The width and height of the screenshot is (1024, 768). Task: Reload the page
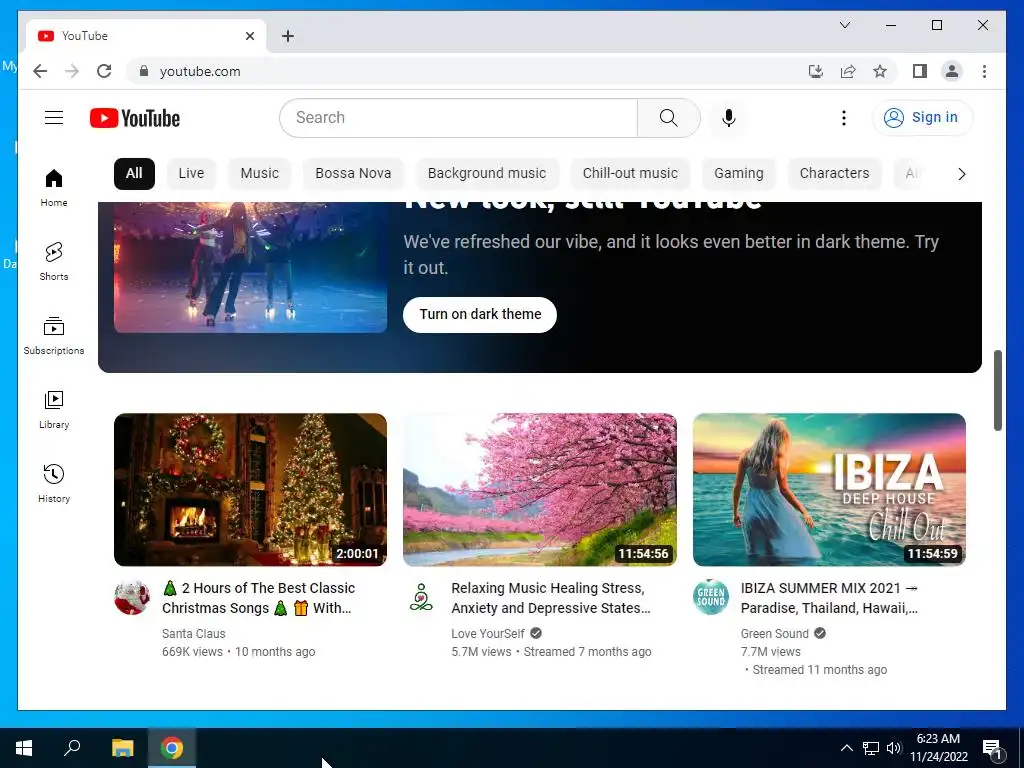coord(104,71)
